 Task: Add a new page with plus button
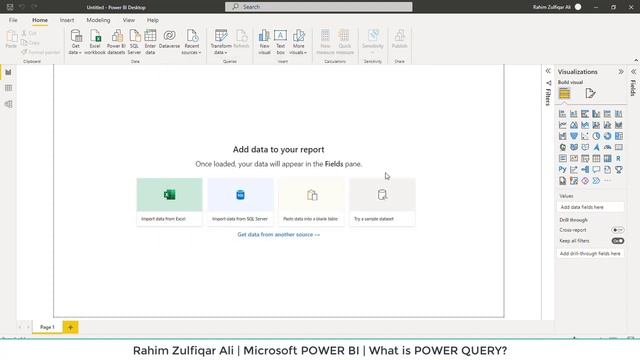coord(70,327)
